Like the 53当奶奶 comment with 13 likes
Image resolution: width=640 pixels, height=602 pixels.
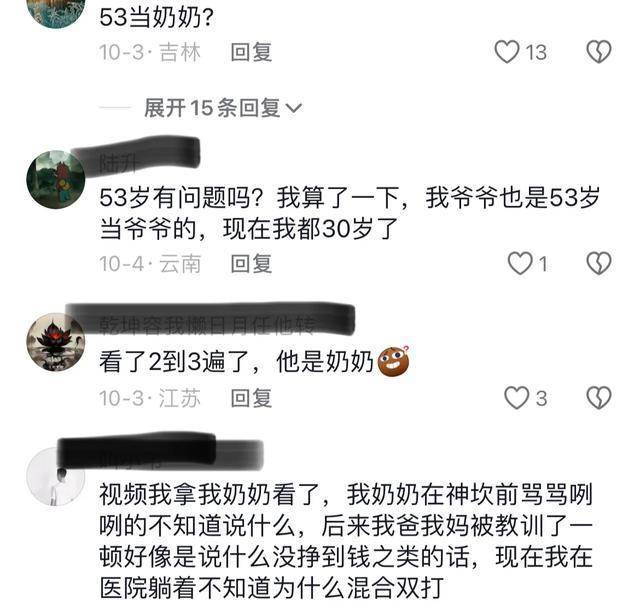507,52
